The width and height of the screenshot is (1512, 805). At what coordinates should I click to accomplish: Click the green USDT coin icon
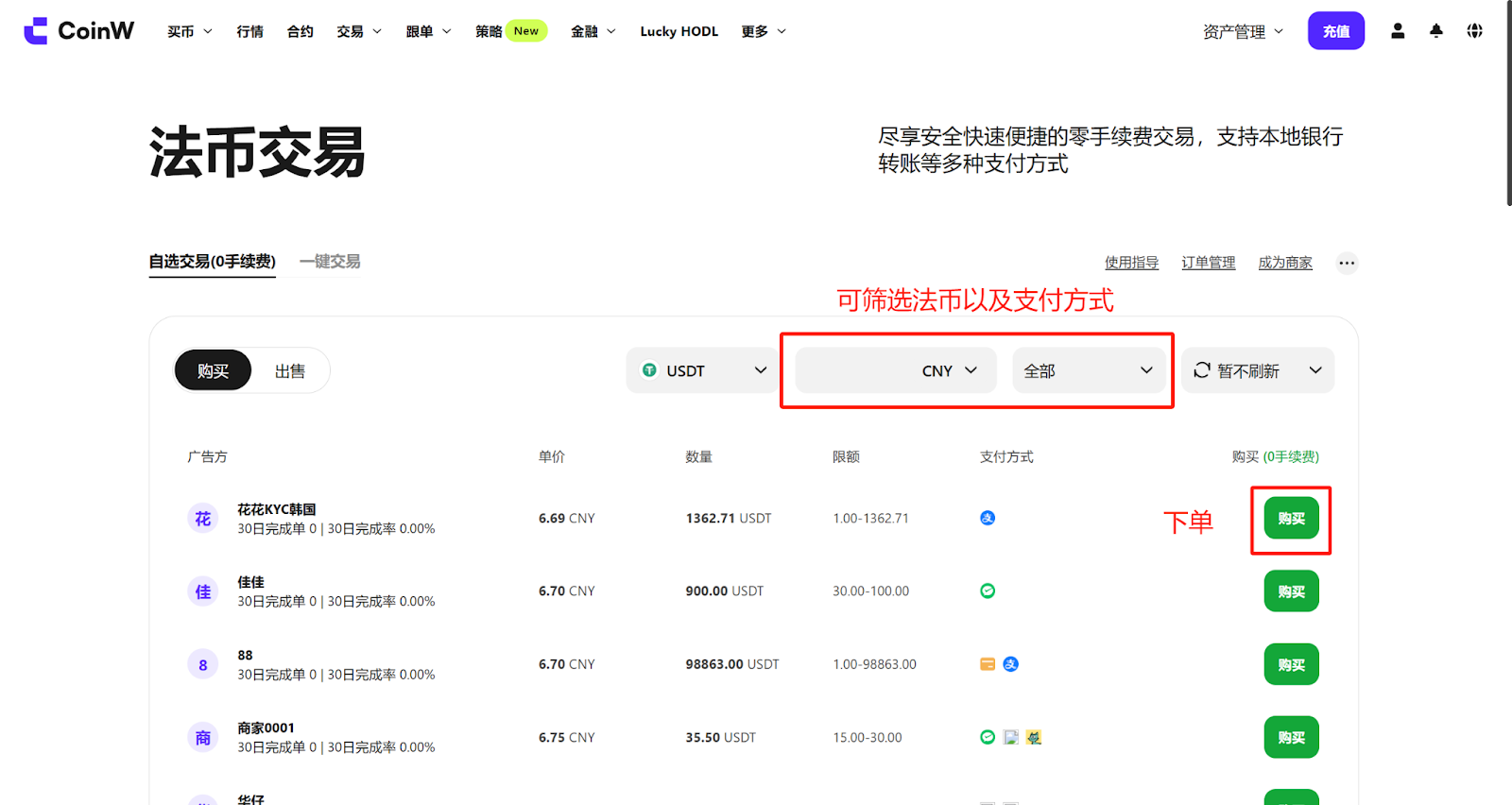649,370
